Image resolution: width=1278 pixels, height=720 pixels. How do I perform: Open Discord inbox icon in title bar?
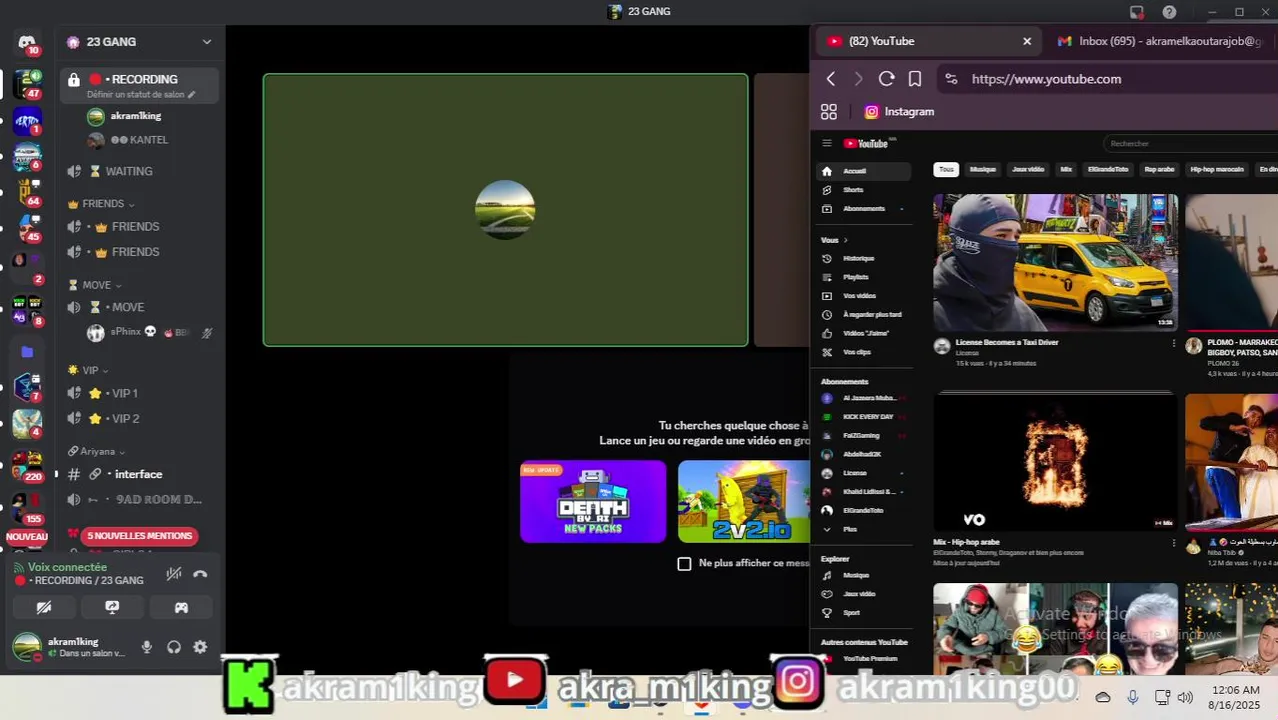(1137, 12)
